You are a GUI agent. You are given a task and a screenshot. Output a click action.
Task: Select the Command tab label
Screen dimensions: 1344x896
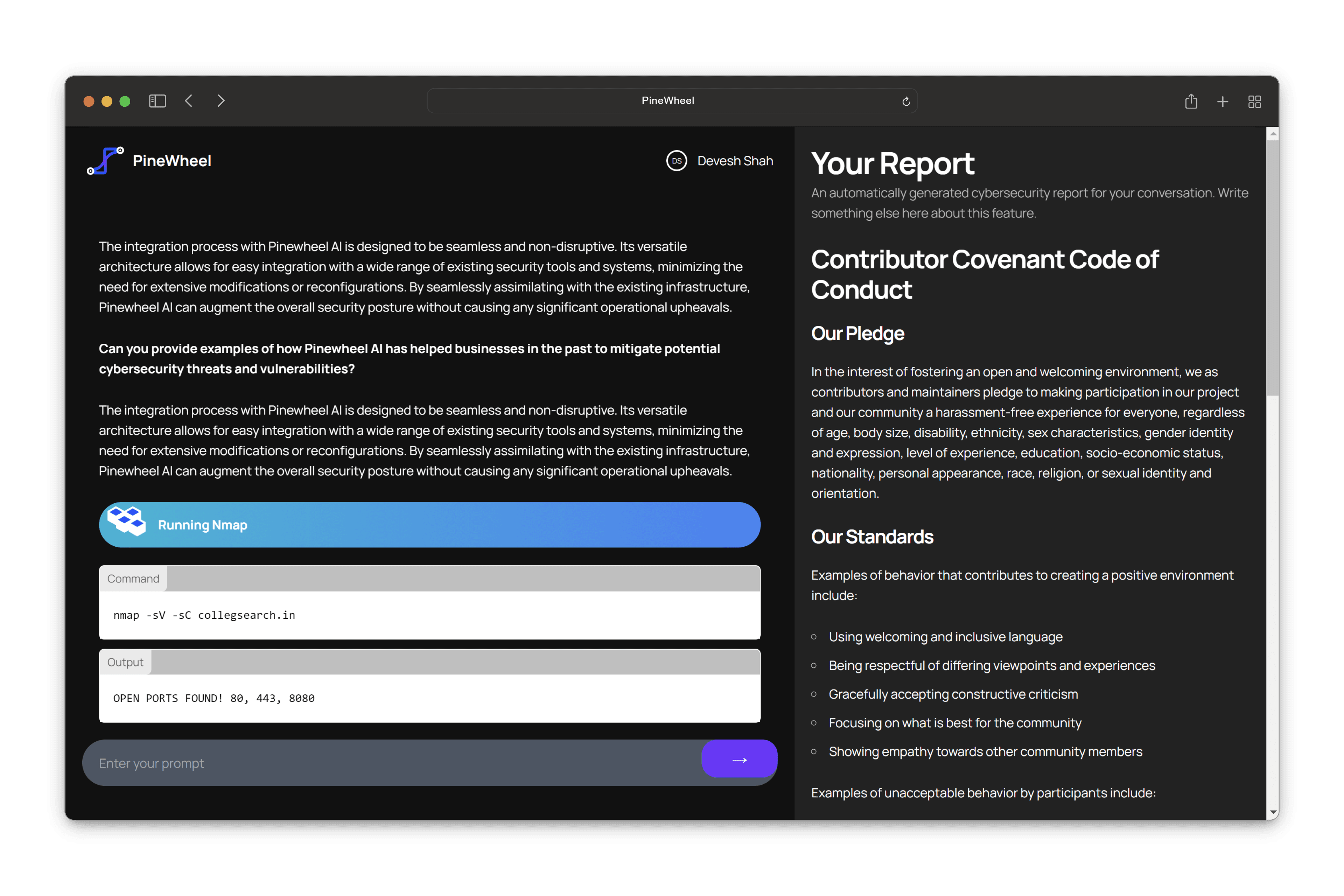point(133,578)
